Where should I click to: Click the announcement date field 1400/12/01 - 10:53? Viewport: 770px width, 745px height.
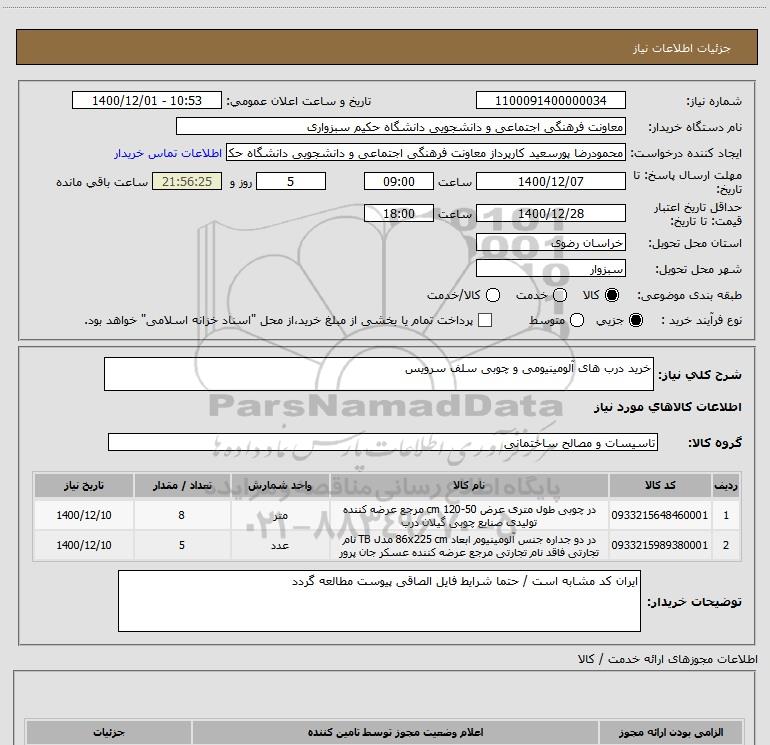[x=147, y=101]
